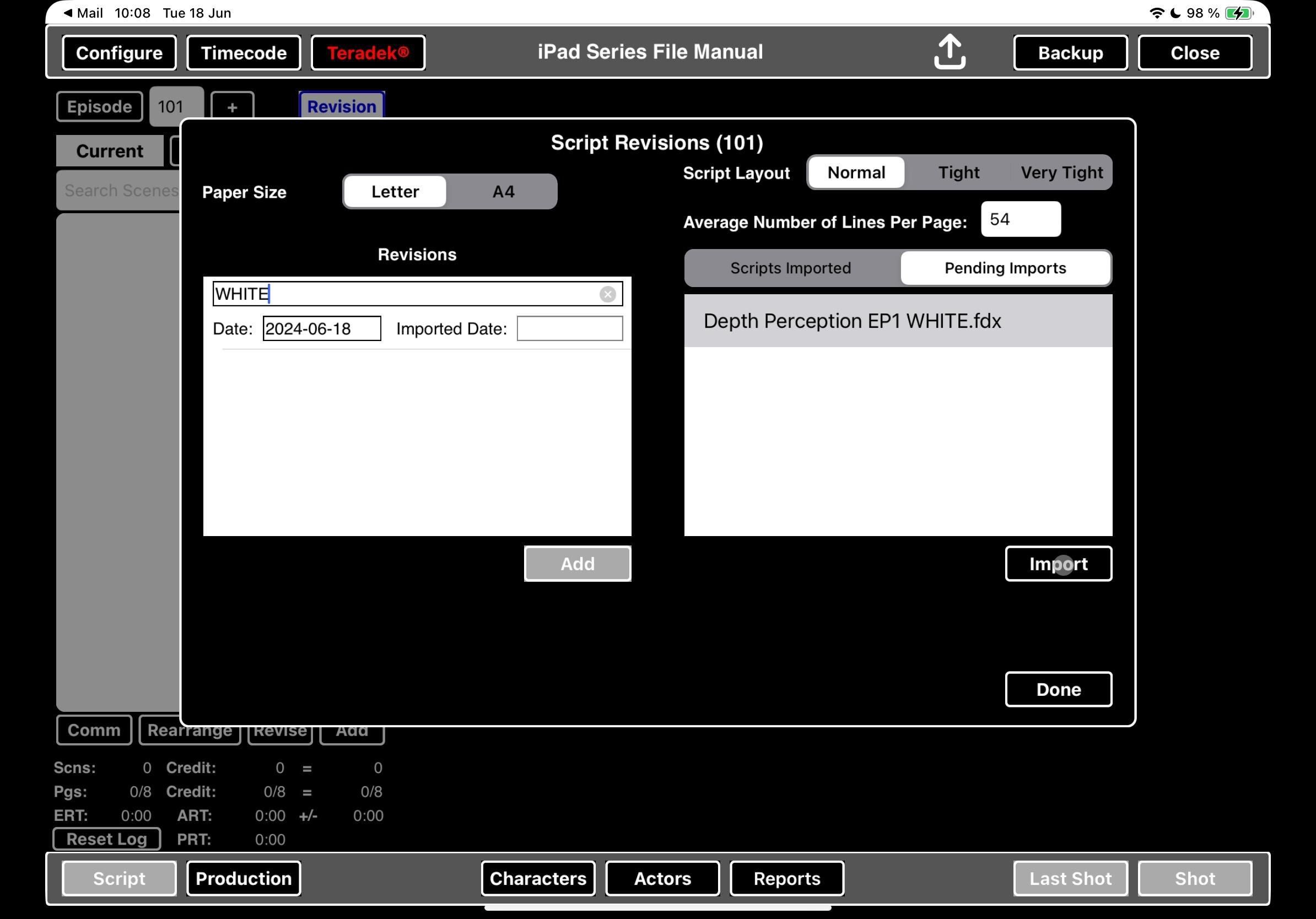Switch paper size to A4
The width and height of the screenshot is (1316, 919).
point(503,191)
